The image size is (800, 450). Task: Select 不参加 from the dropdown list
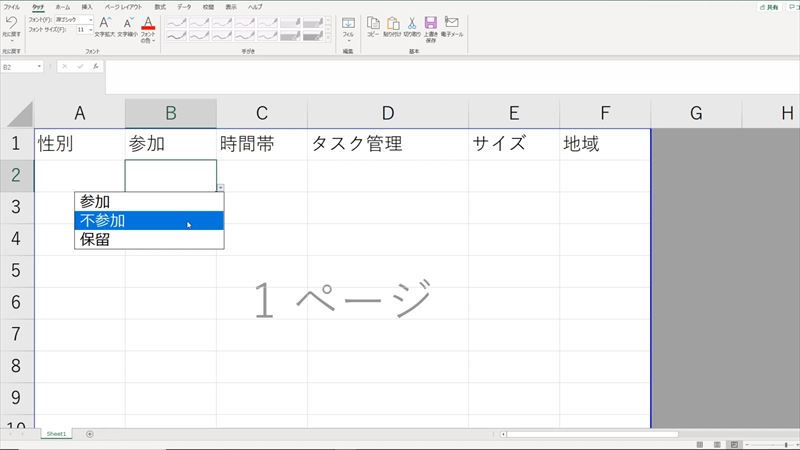click(x=148, y=221)
